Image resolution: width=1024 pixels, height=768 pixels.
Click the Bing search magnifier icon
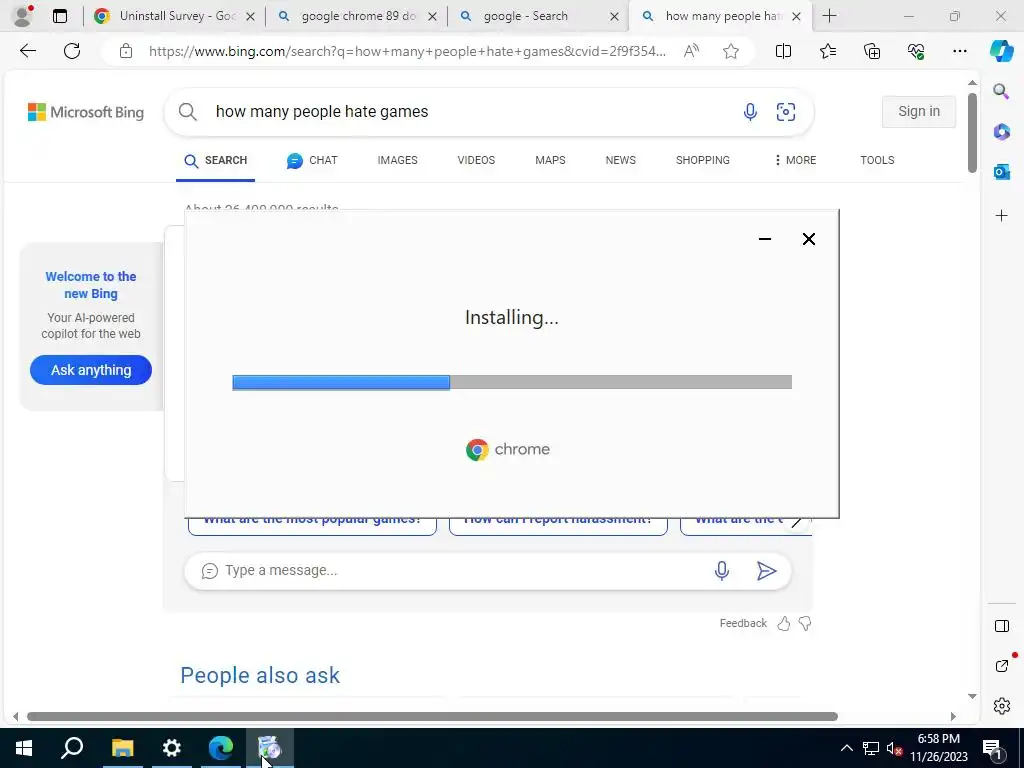tap(187, 112)
